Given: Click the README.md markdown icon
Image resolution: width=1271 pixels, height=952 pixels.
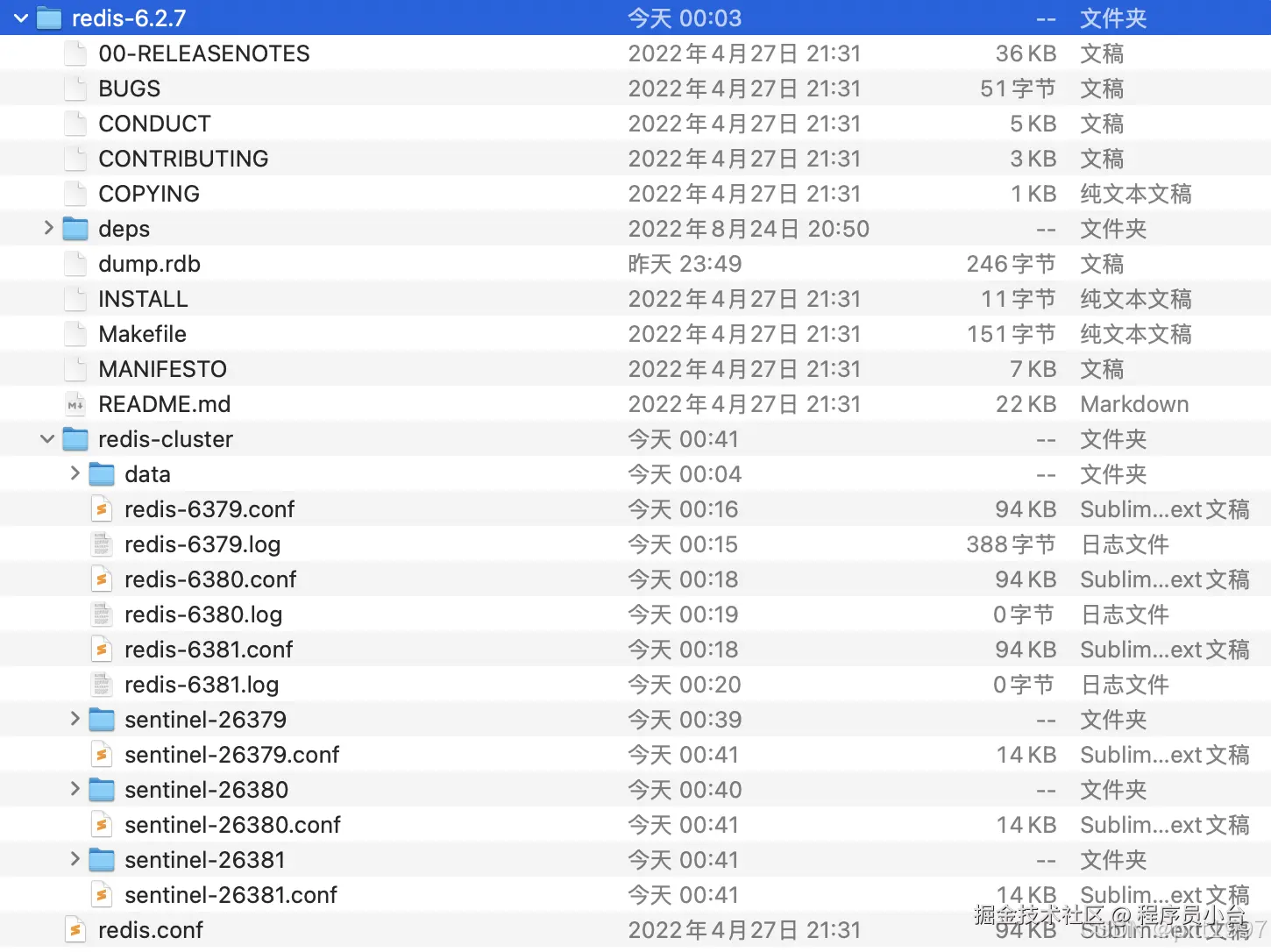Looking at the screenshot, I should 76,404.
